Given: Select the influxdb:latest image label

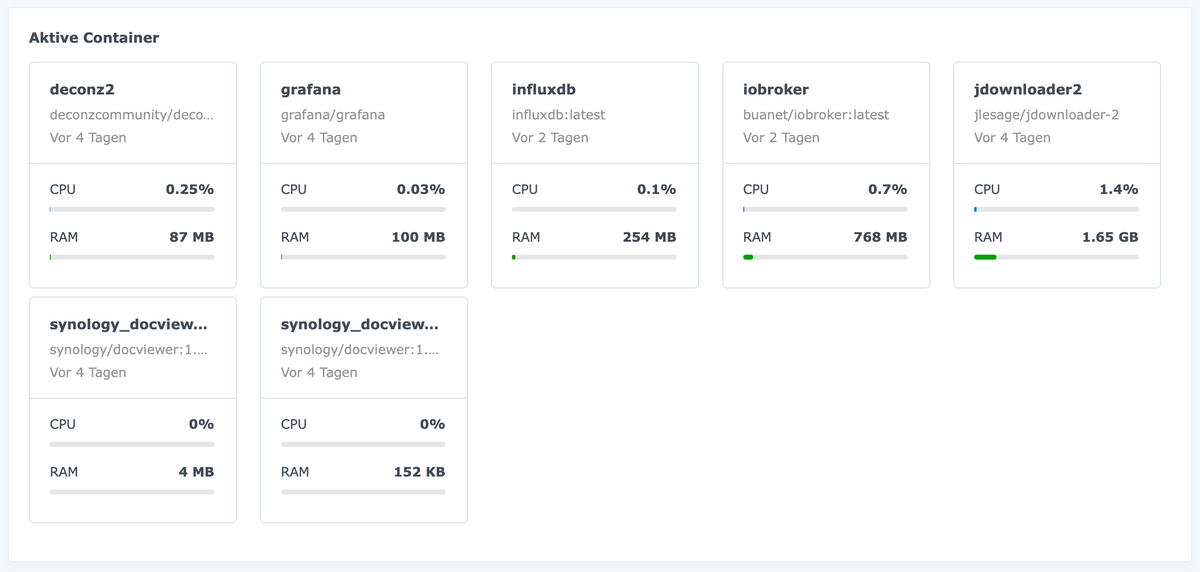Looking at the screenshot, I should pos(559,115).
